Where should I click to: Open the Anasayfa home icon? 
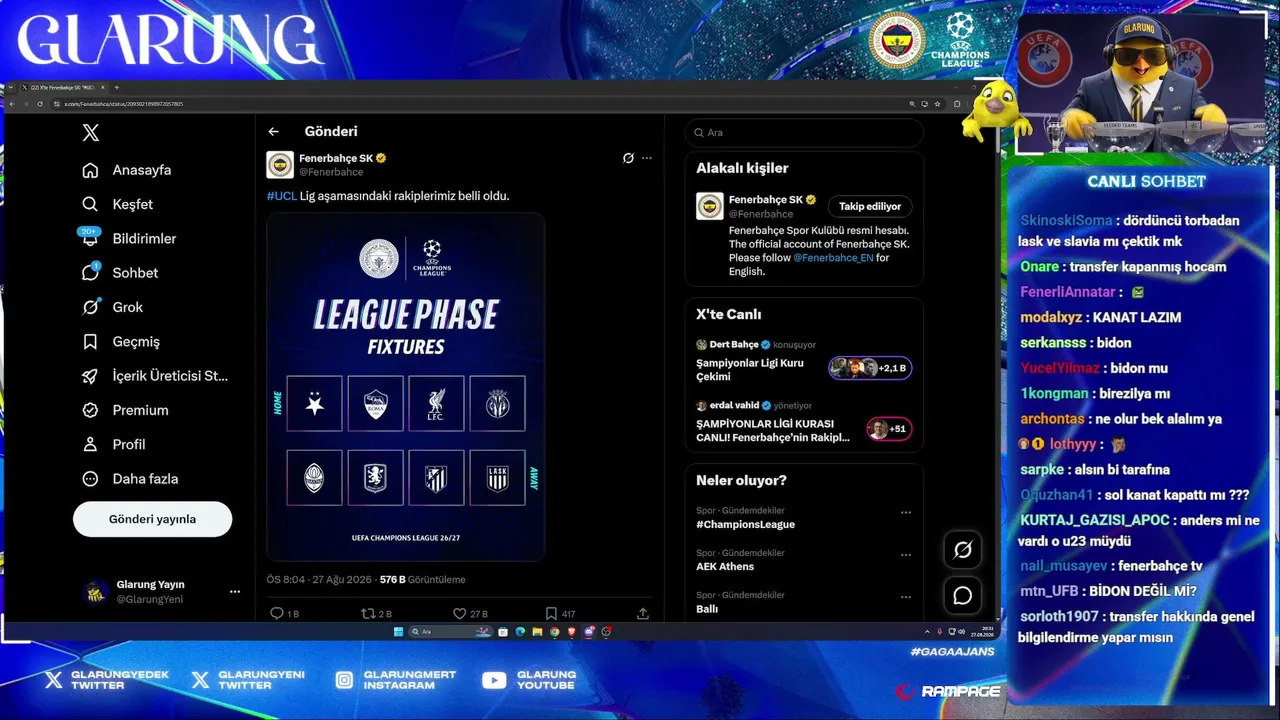coord(90,170)
